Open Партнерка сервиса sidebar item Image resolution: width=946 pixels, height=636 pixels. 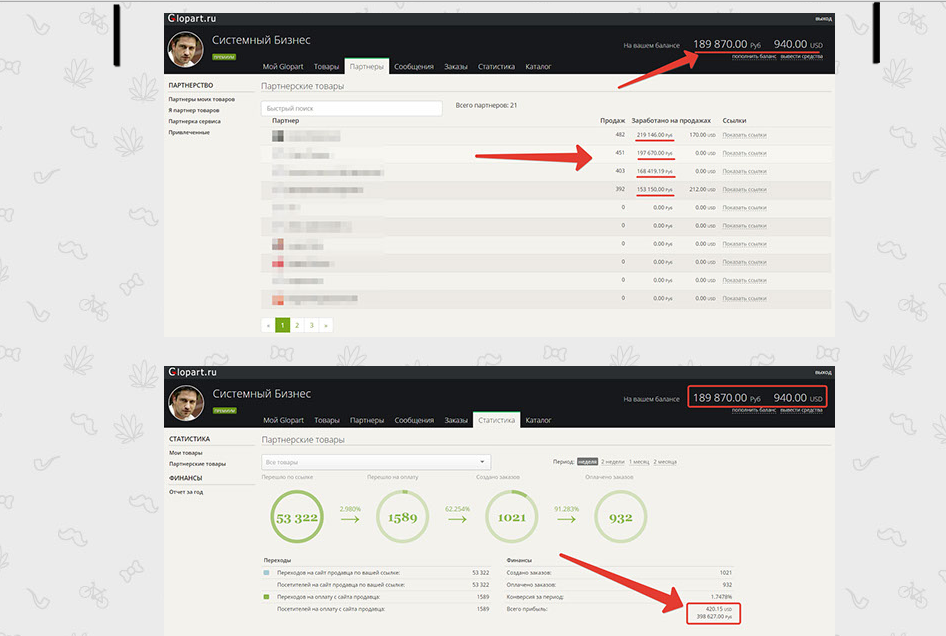(194, 121)
